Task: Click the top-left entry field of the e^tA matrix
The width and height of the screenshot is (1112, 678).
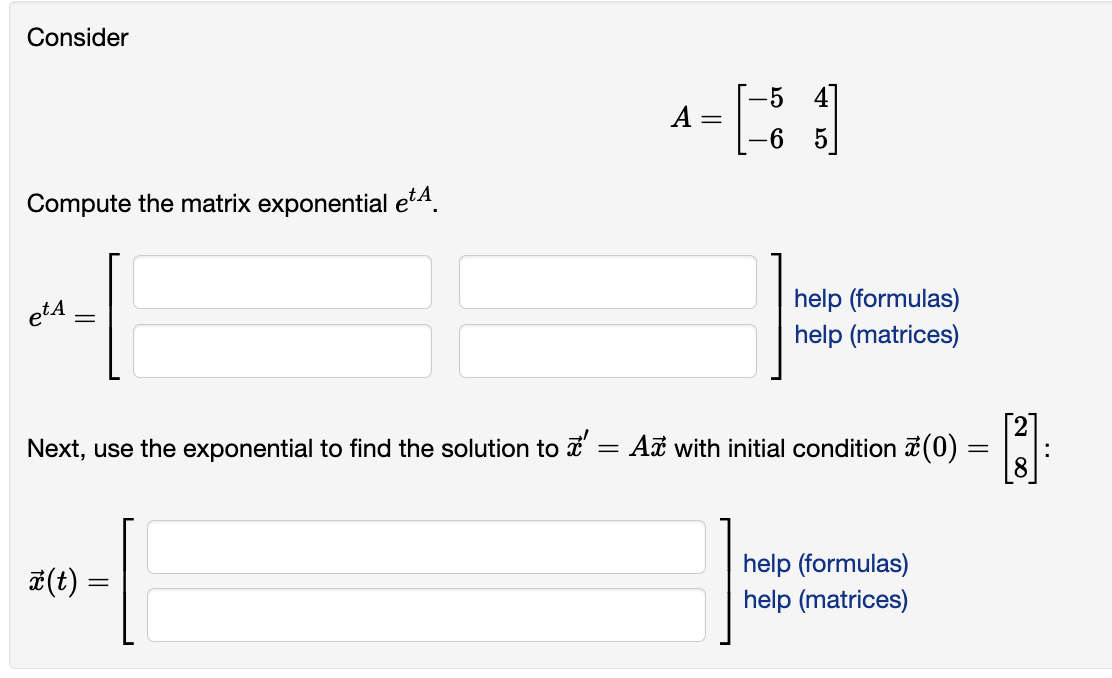Action: click(283, 281)
